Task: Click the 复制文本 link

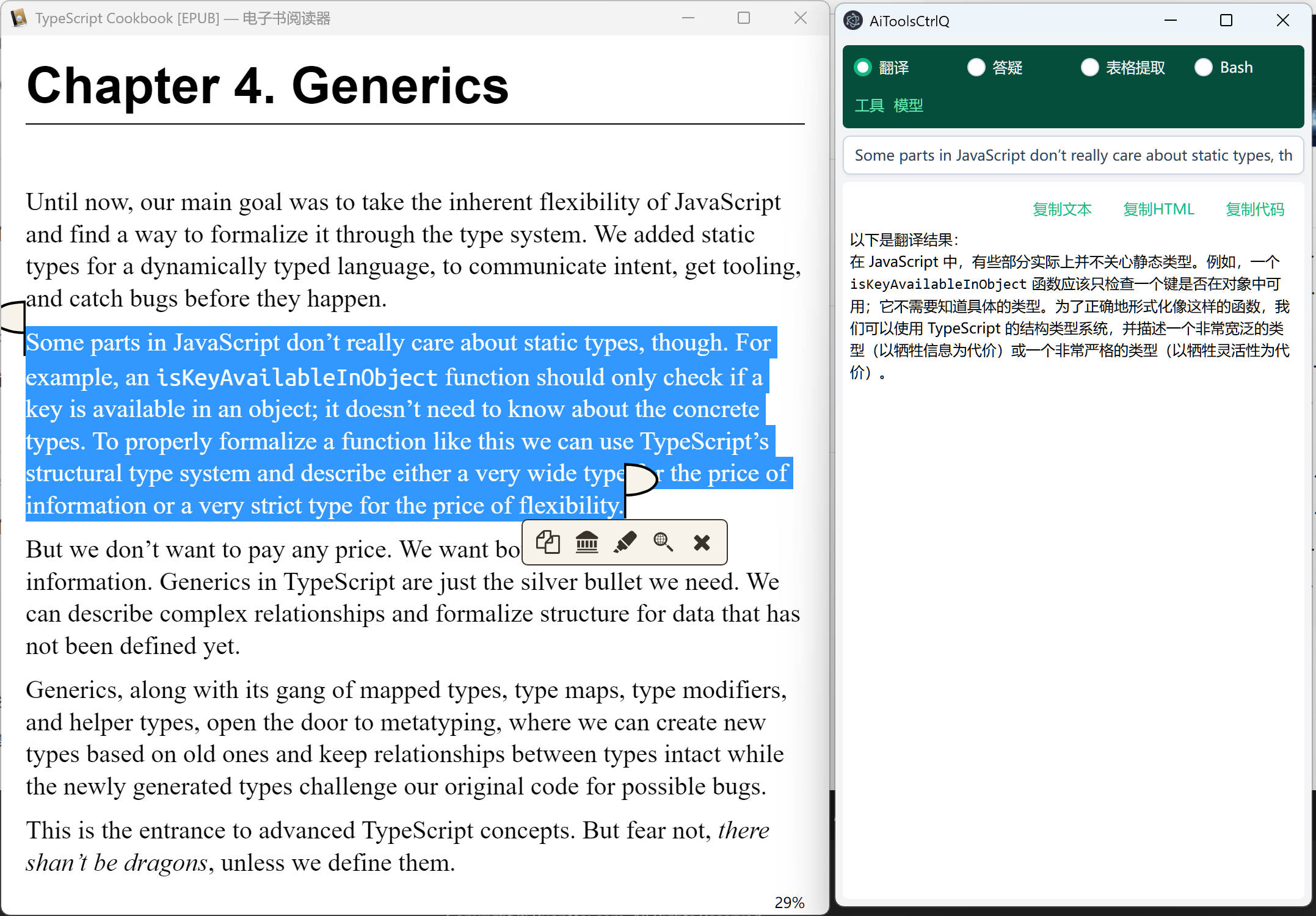Action: tap(1062, 209)
